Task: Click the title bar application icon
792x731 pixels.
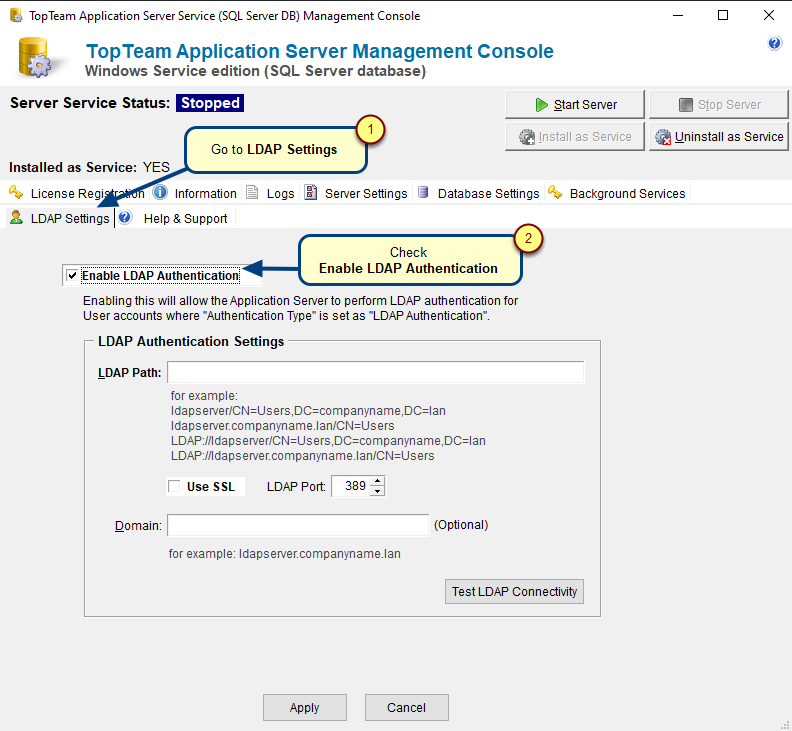Action: (16, 16)
